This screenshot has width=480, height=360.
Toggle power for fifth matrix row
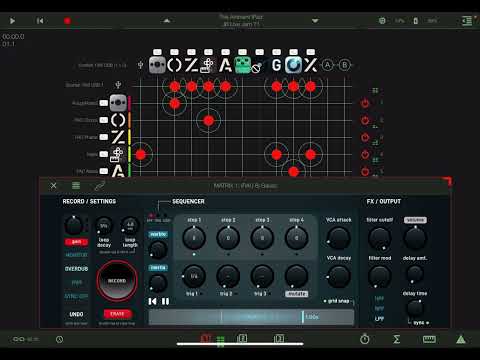pyautogui.click(x=365, y=171)
